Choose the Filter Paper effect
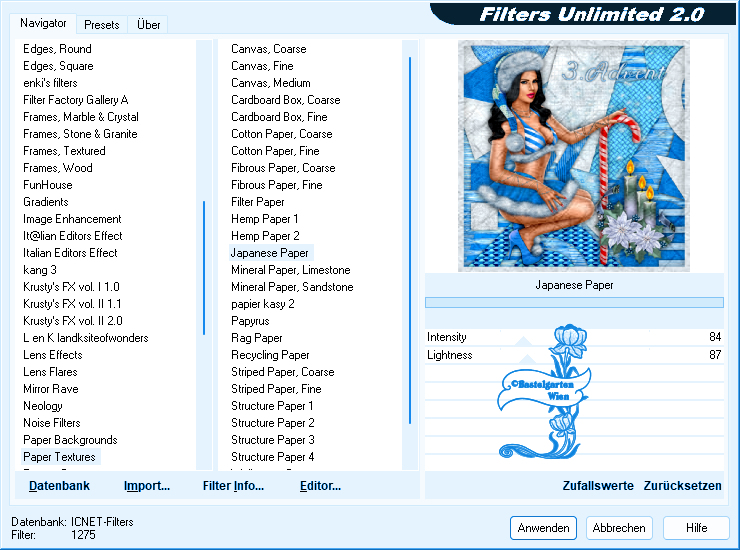This screenshot has height=550, width=740. coord(258,202)
